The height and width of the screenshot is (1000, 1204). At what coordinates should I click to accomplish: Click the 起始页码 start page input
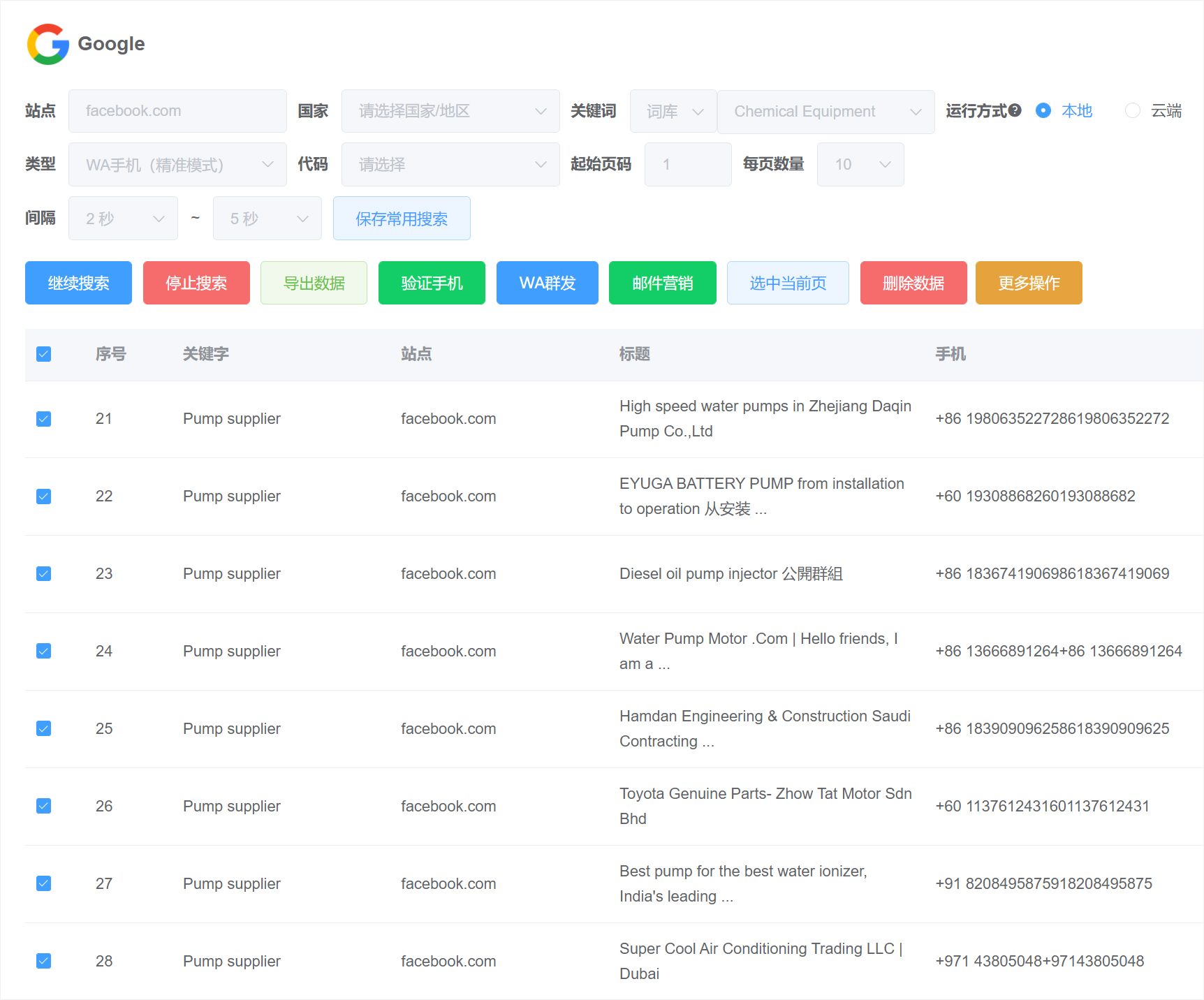pos(688,165)
